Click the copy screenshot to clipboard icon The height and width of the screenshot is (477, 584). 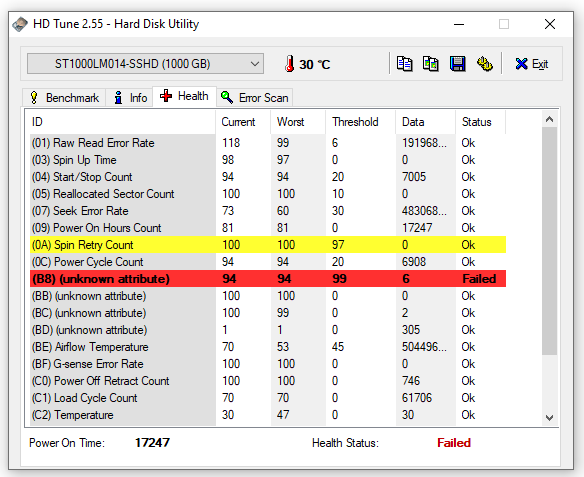coord(431,64)
